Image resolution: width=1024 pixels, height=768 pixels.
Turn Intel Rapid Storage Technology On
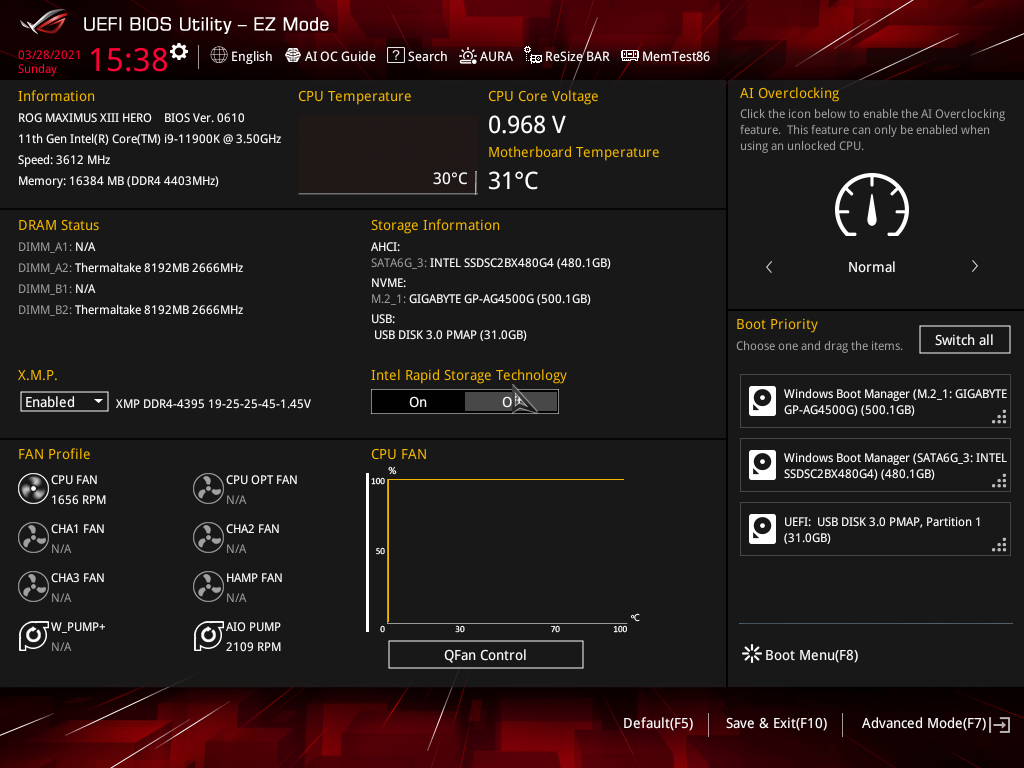pos(418,402)
